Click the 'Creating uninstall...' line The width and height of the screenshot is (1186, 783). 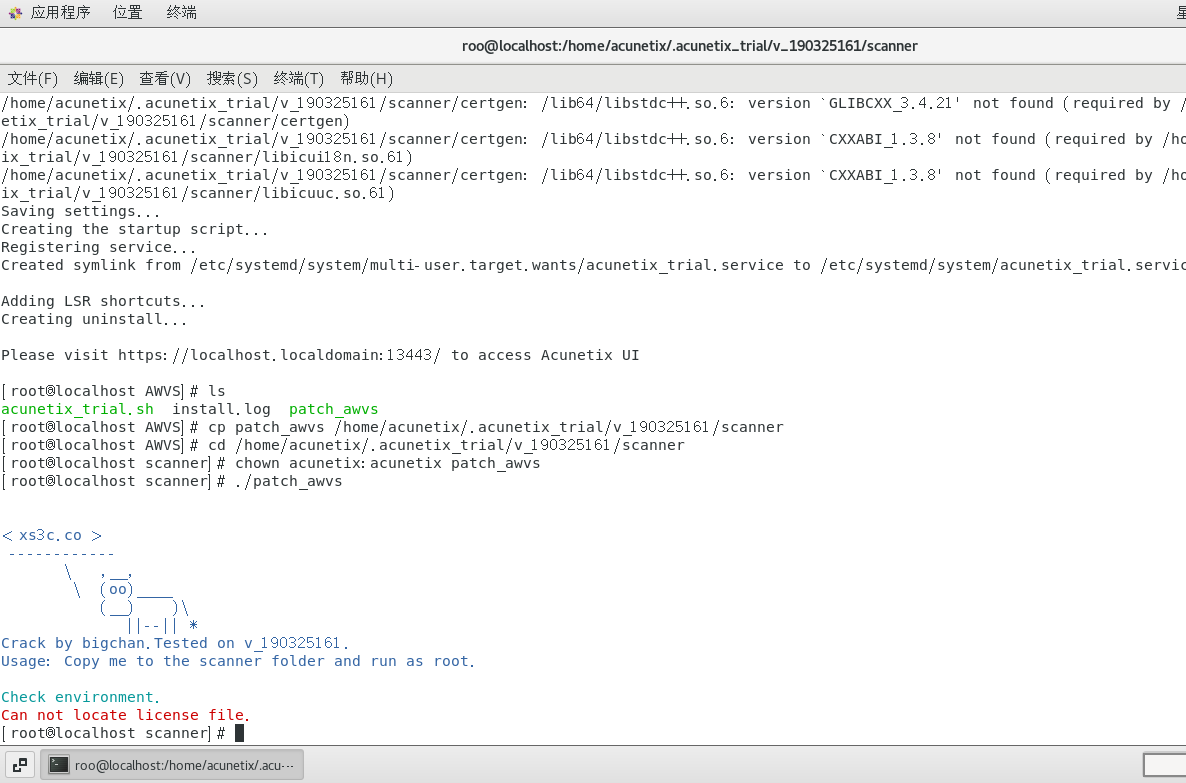click(94, 319)
